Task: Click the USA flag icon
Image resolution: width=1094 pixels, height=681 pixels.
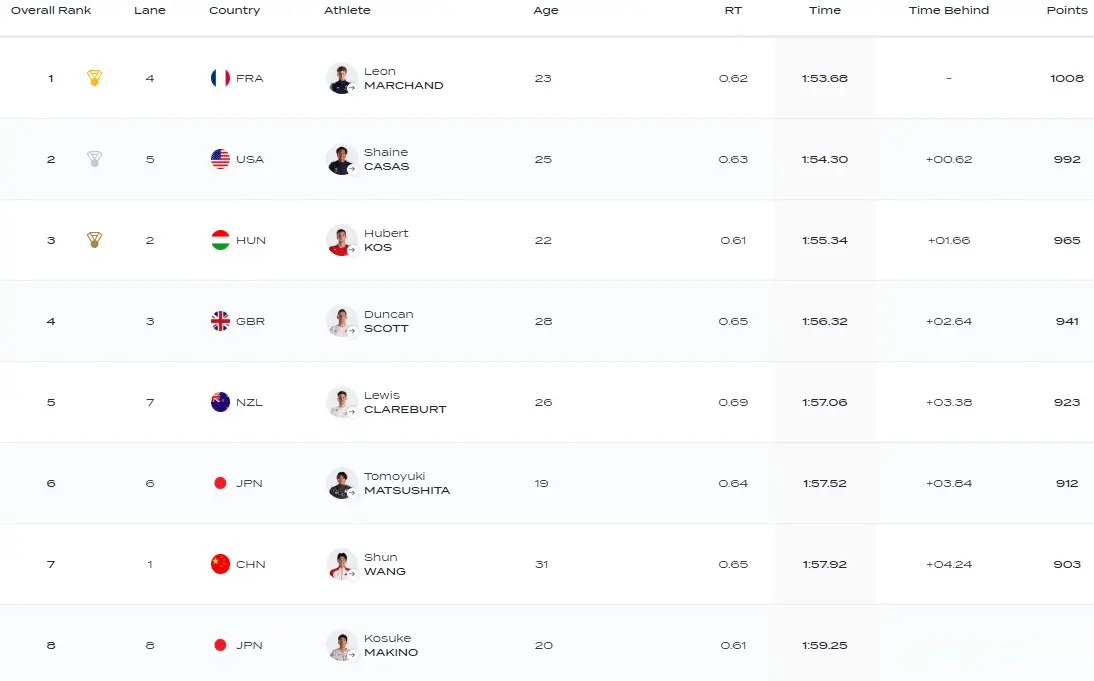Action: (x=220, y=159)
